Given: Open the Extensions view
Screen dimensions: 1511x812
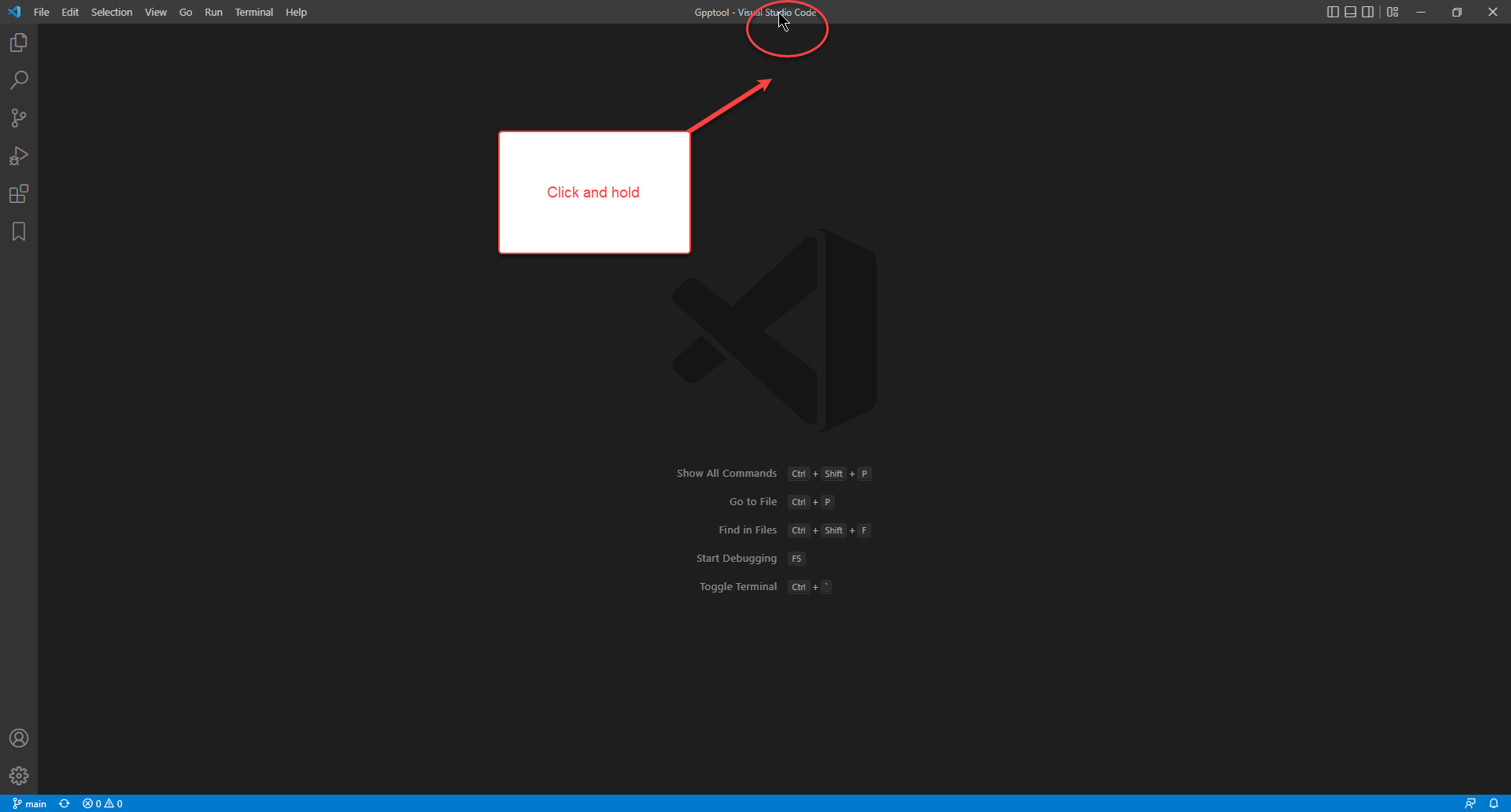Looking at the screenshot, I should pyautogui.click(x=19, y=194).
